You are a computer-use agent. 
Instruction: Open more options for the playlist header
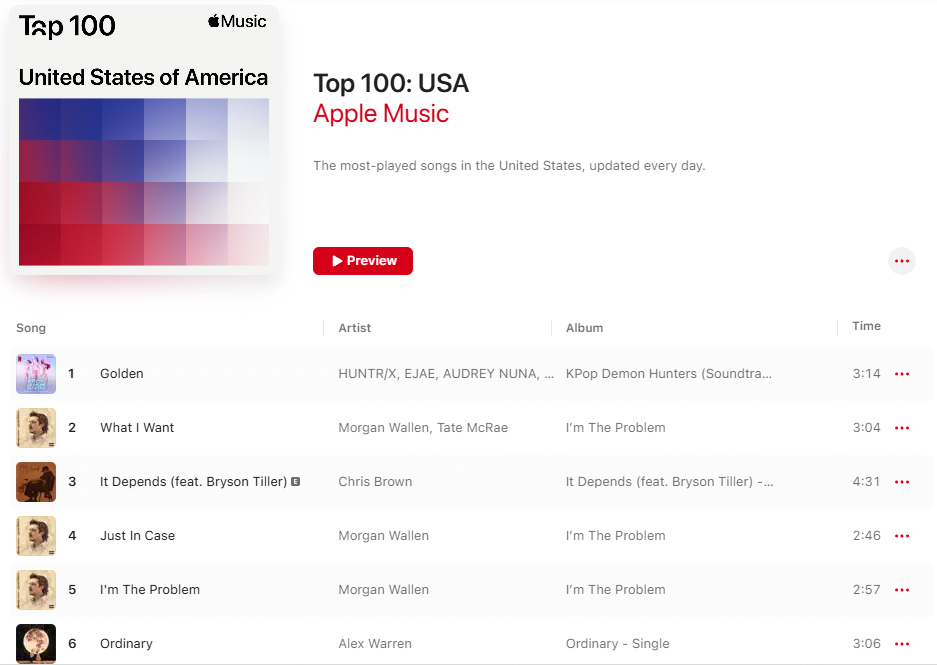[902, 261]
